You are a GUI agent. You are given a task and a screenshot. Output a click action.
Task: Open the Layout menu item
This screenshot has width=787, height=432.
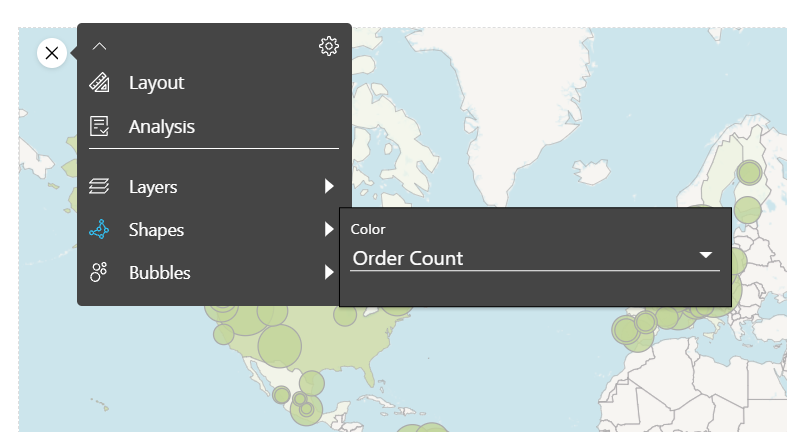tap(214, 83)
